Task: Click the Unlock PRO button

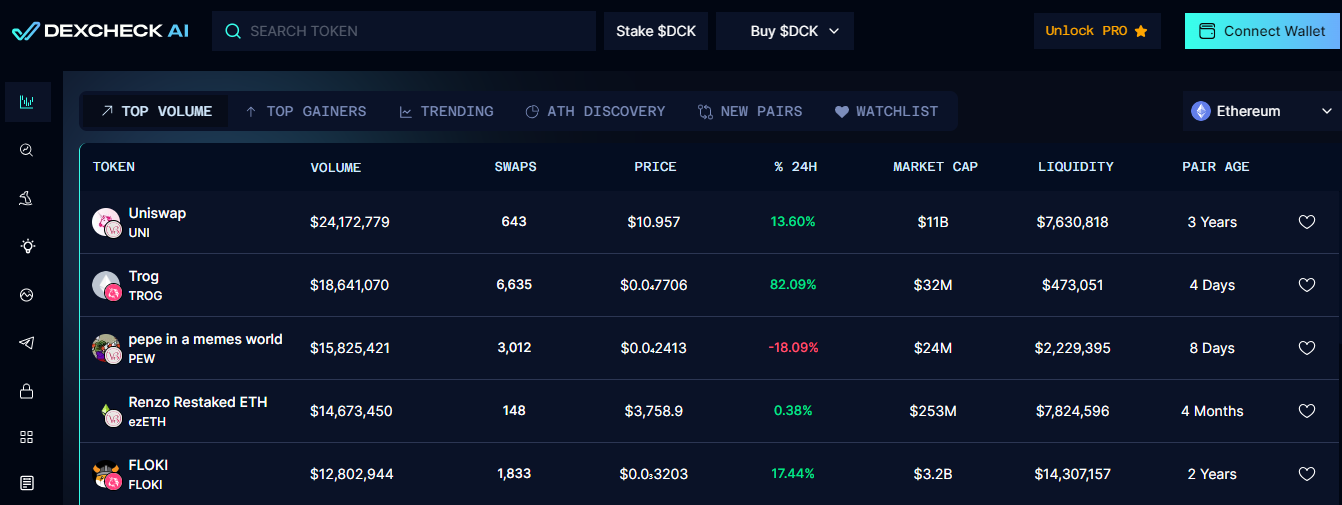Action: click(1097, 31)
